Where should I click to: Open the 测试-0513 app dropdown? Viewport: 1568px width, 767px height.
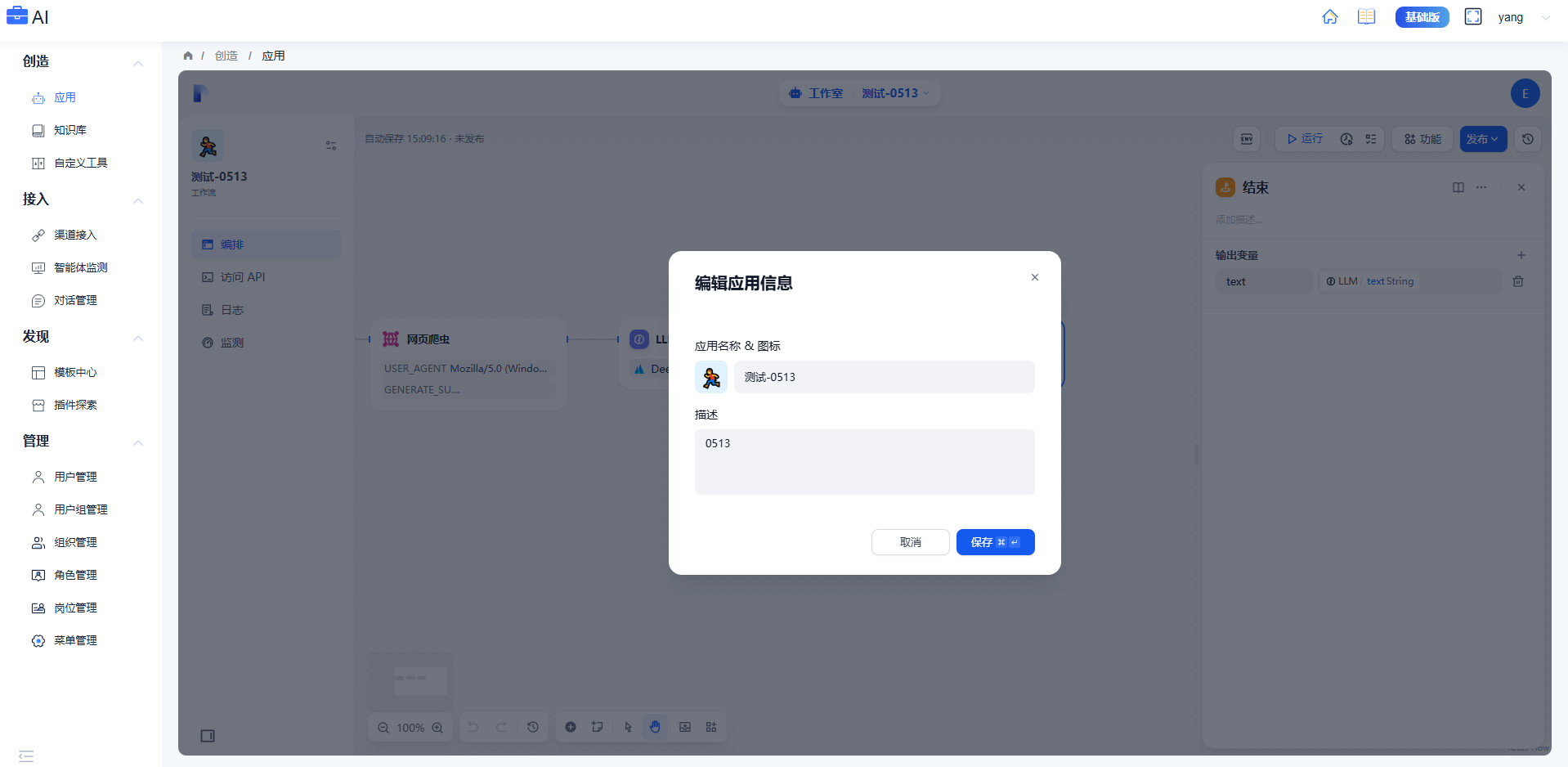point(896,93)
